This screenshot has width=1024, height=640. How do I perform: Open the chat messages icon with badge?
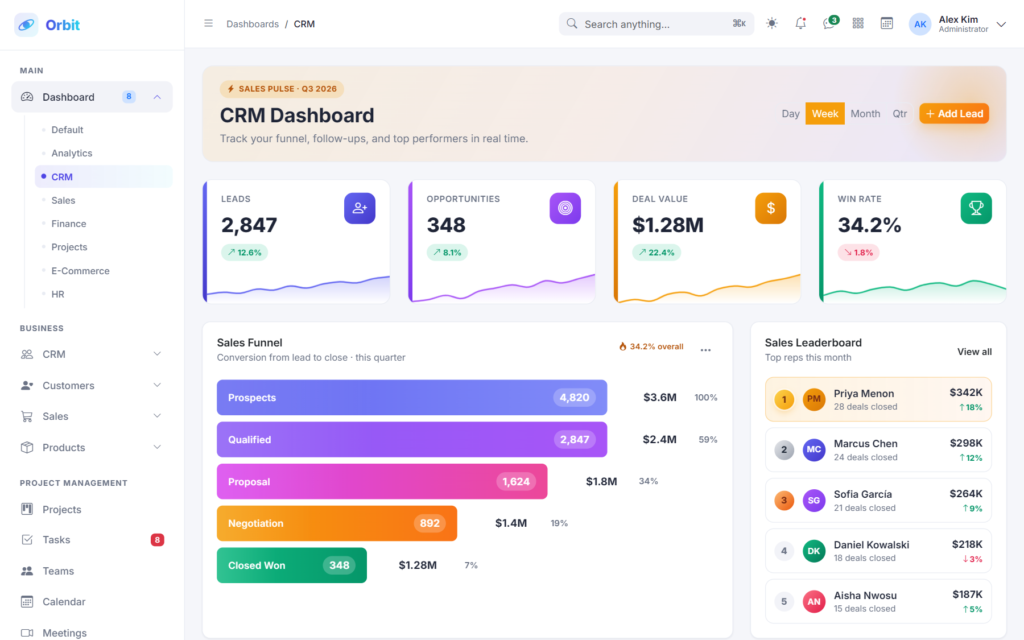click(x=829, y=23)
